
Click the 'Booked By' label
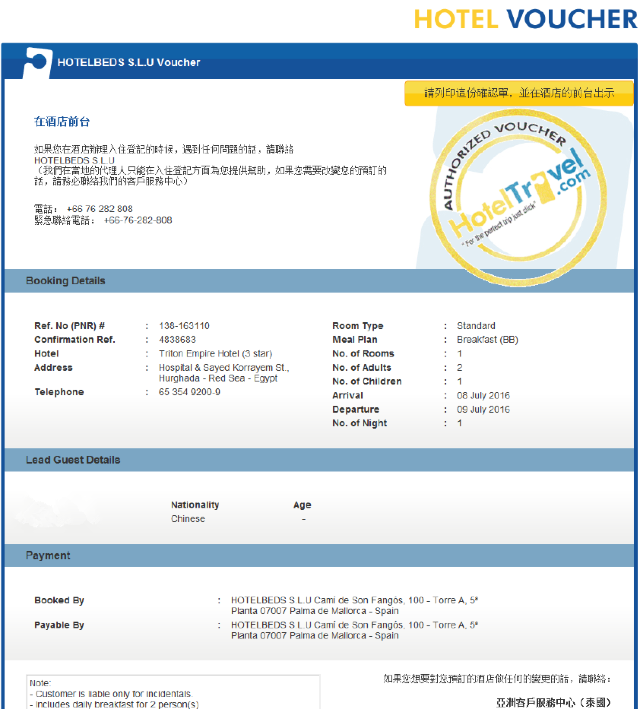coord(59,600)
